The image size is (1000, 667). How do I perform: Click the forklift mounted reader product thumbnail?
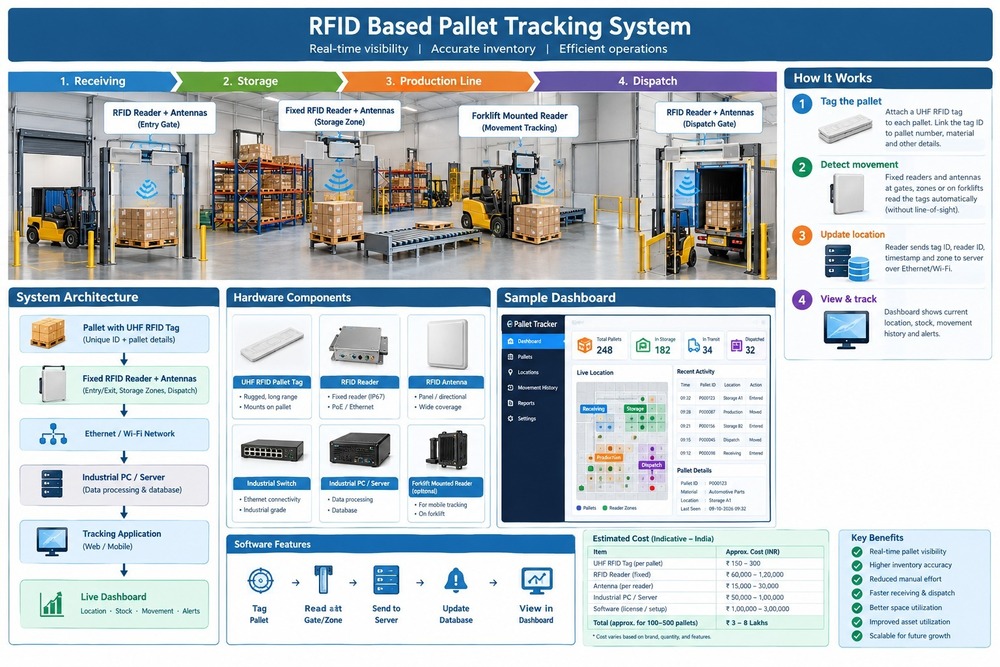447,450
